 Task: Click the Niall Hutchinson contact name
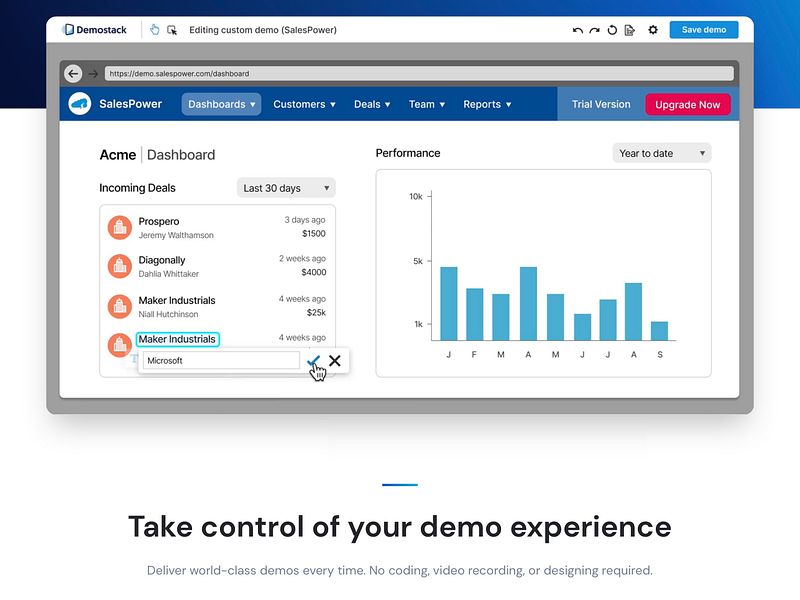click(168, 314)
